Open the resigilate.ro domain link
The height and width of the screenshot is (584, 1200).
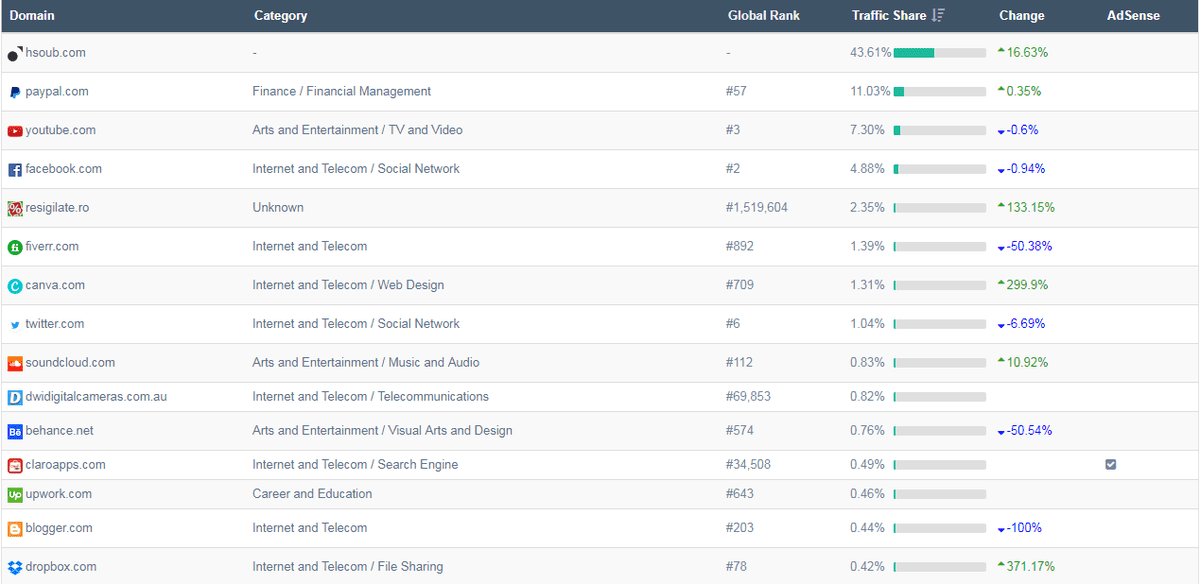[57, 208]
